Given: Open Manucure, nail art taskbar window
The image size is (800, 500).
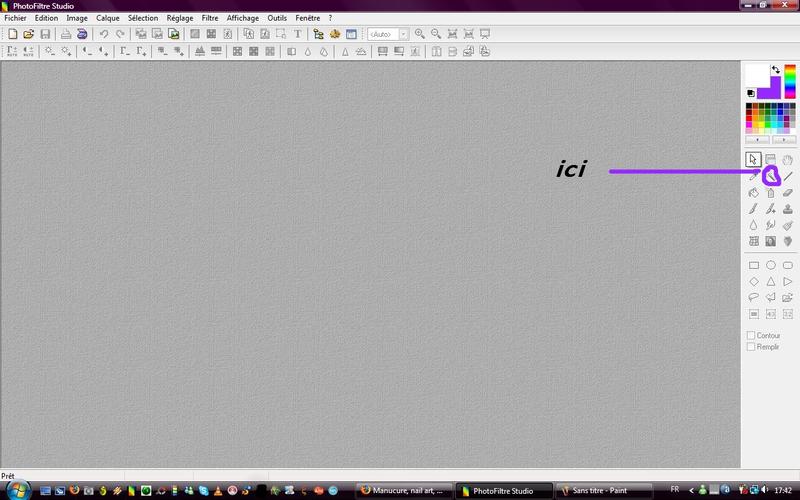Looking at the screenshot, I should click(406, 490).
